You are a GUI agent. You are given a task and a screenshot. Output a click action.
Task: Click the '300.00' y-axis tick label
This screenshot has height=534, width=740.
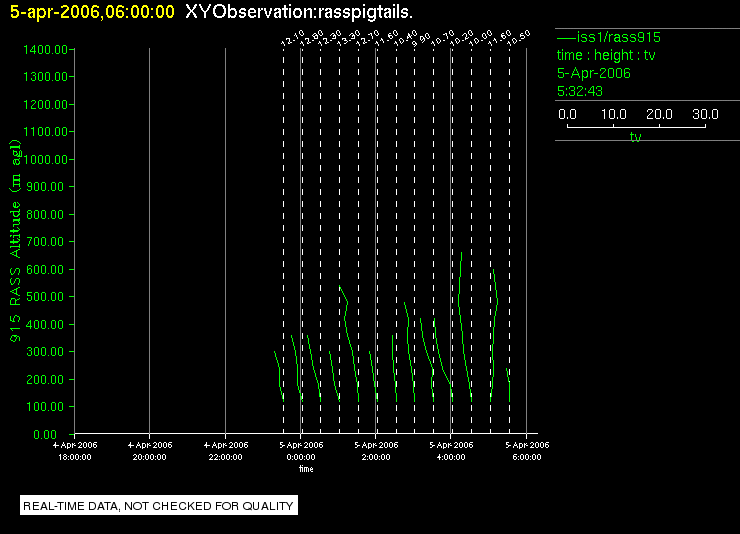click(x=45, y=351)
